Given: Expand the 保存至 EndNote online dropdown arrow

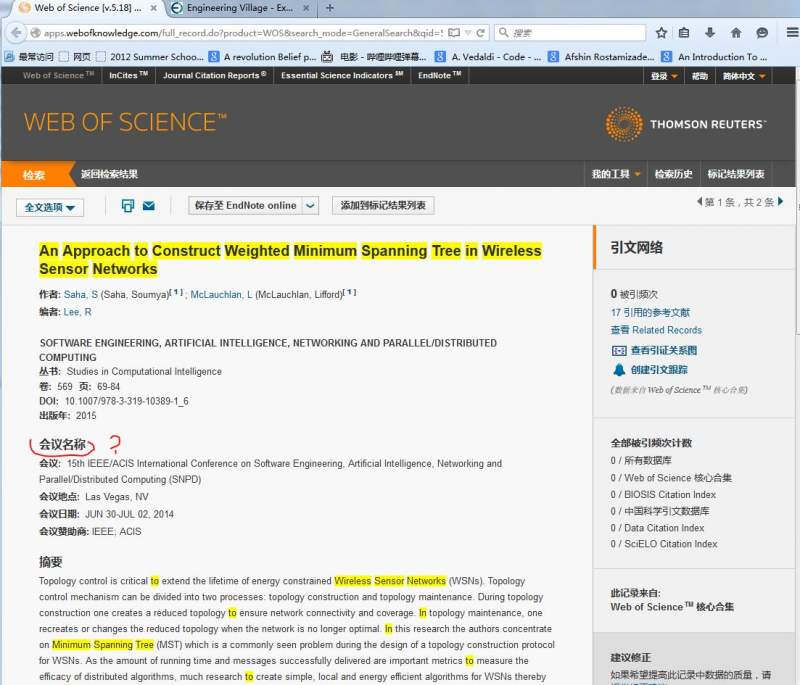Looking at the screenshot, I should coord(310,206).
